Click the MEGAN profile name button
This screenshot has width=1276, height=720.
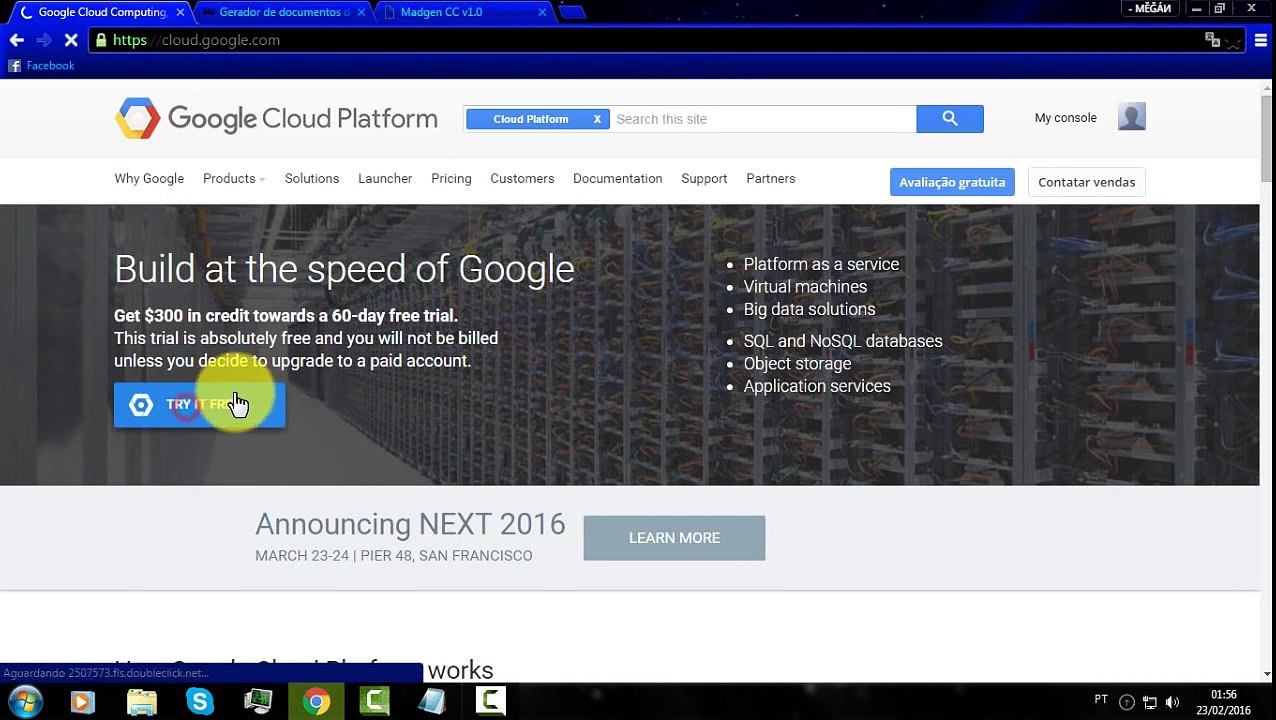point(1150,8)
